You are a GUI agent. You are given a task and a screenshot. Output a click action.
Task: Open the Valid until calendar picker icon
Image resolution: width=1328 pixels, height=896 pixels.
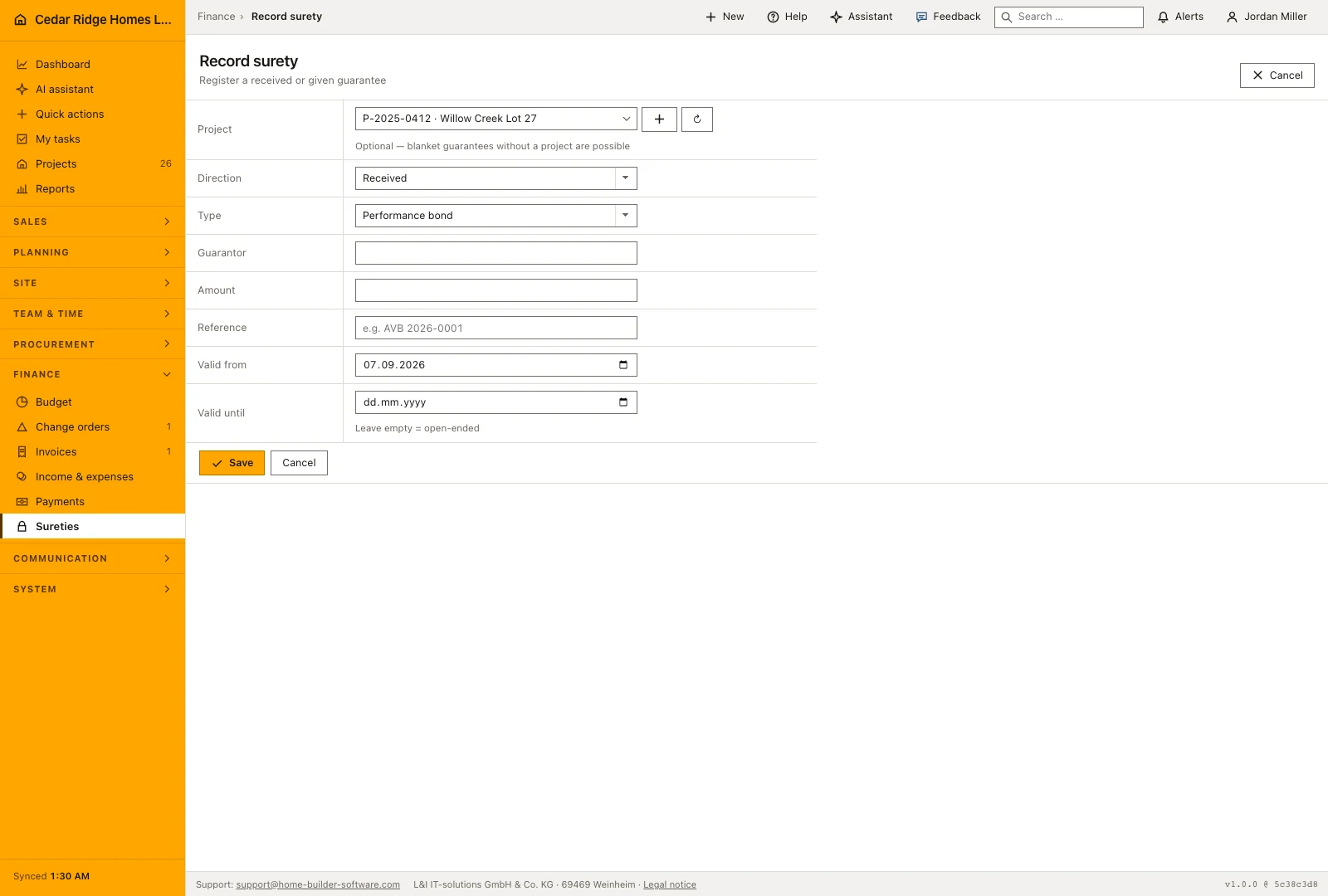point(623,402)
